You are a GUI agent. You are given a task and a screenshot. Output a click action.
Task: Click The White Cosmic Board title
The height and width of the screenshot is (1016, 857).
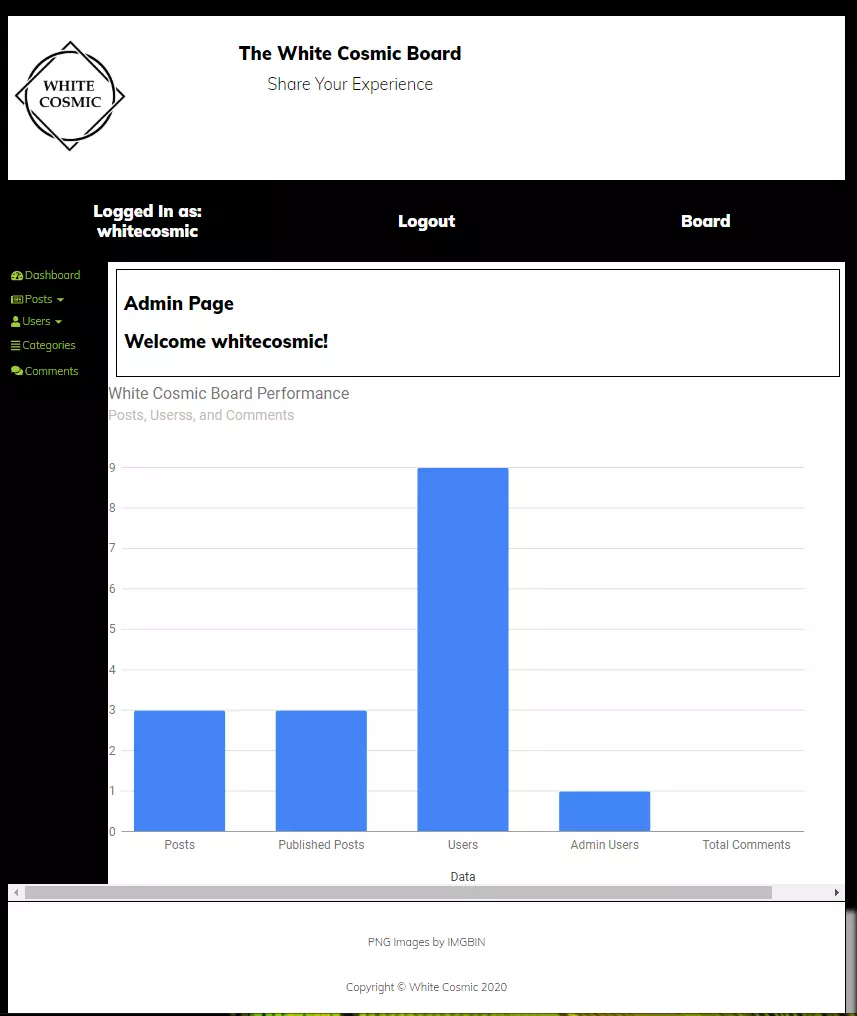[x=350, y=54]
